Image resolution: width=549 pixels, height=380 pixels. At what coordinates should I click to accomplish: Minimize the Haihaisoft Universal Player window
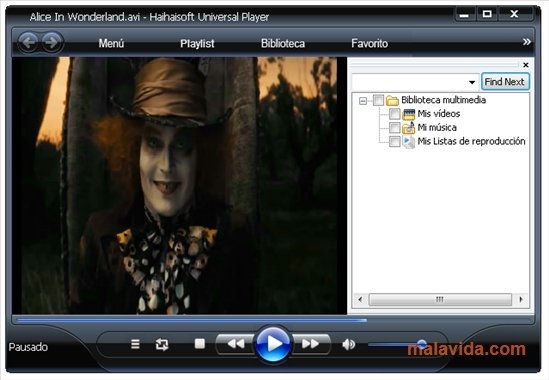[464, 14]
